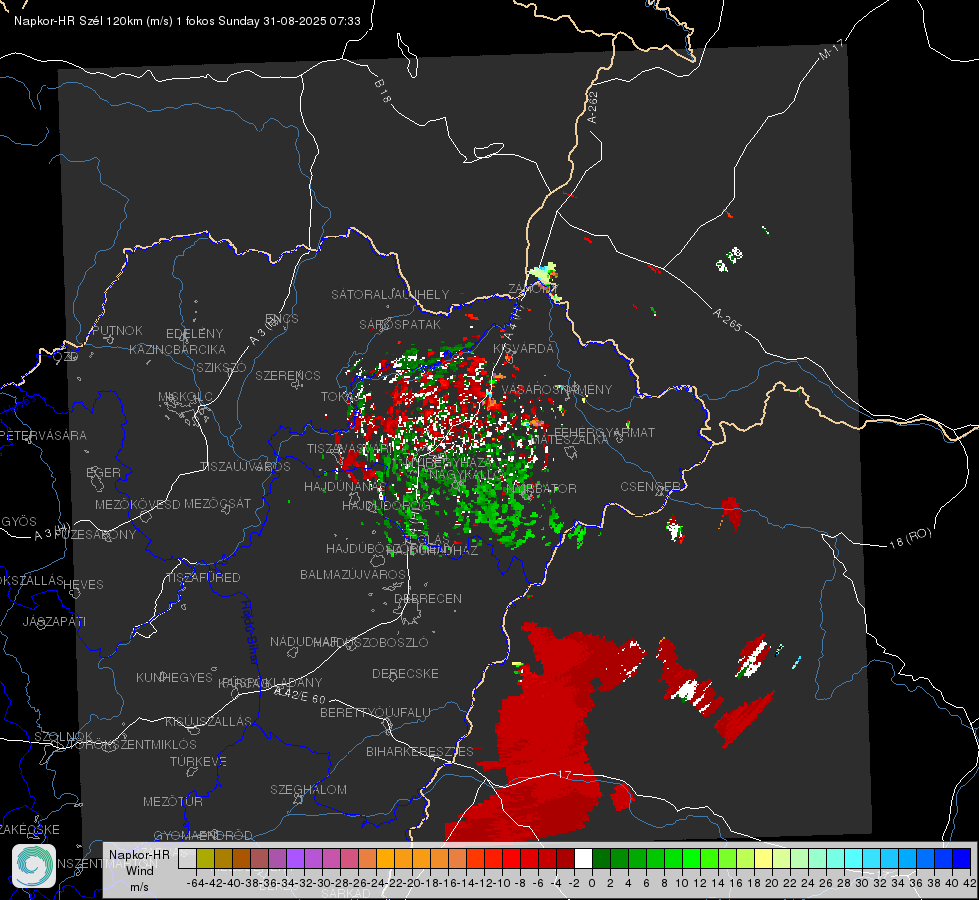Click the BIHARKERESZTES label
Screen dimensions: 979x900
[420, 751]
